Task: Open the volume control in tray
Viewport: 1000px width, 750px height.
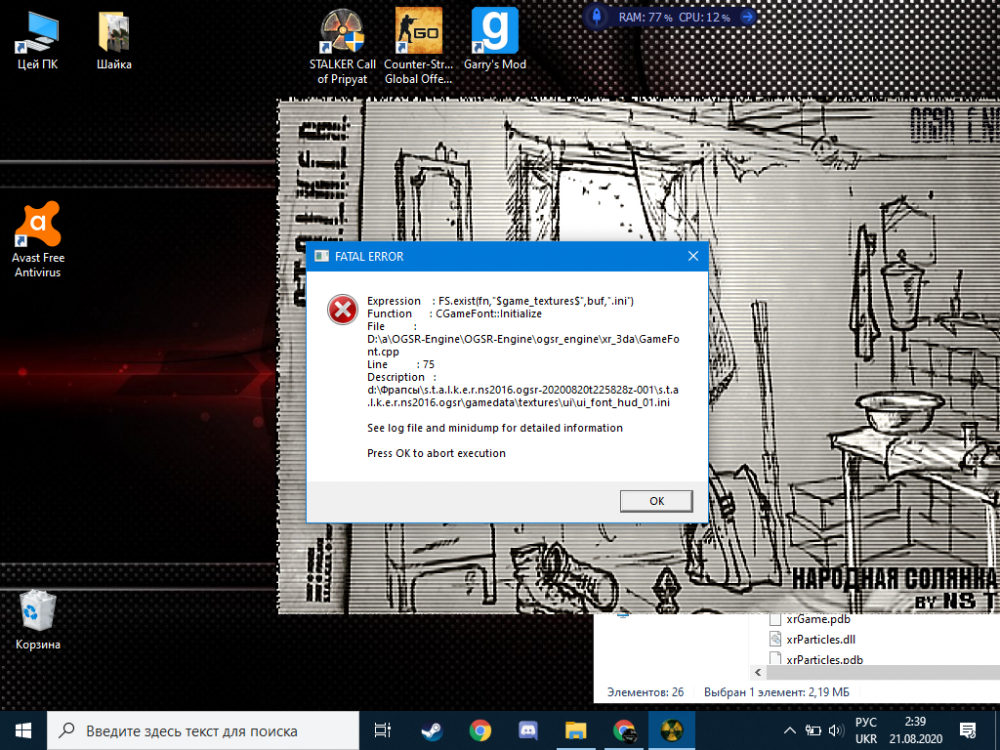Action: click(x=836, y=730)
